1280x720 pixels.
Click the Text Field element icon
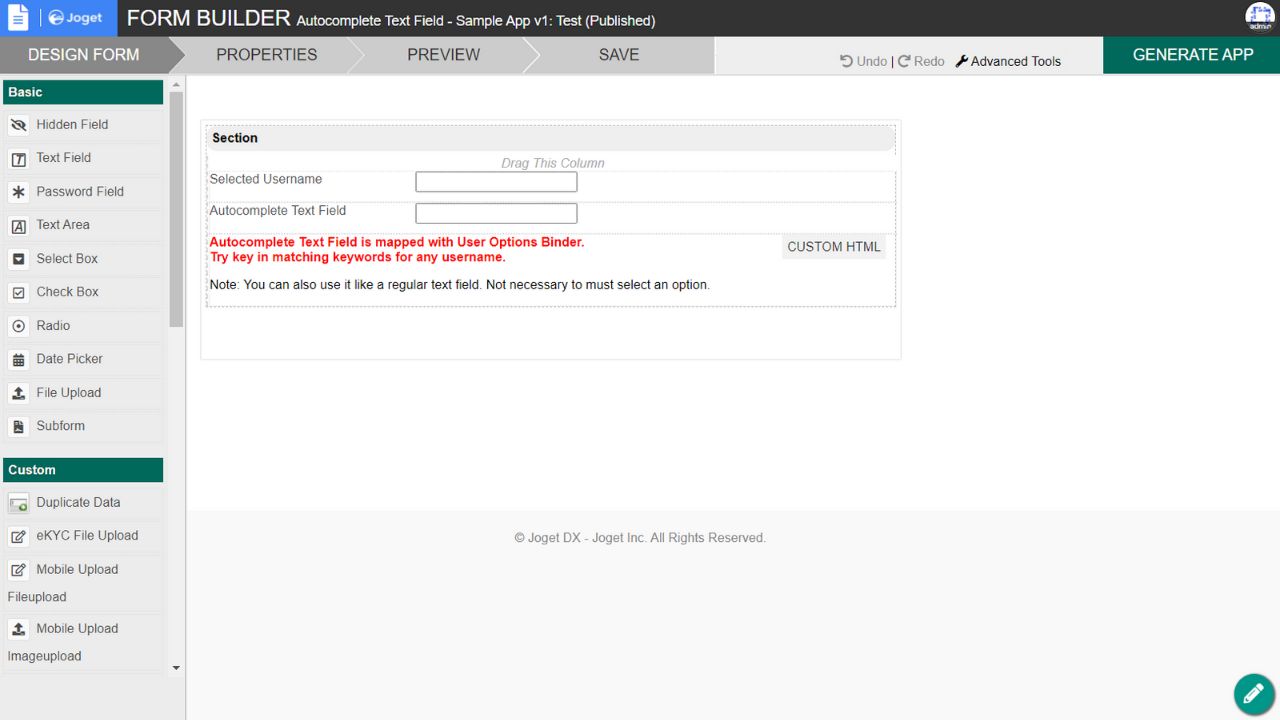pyautogui.click(x=18, y=159)
